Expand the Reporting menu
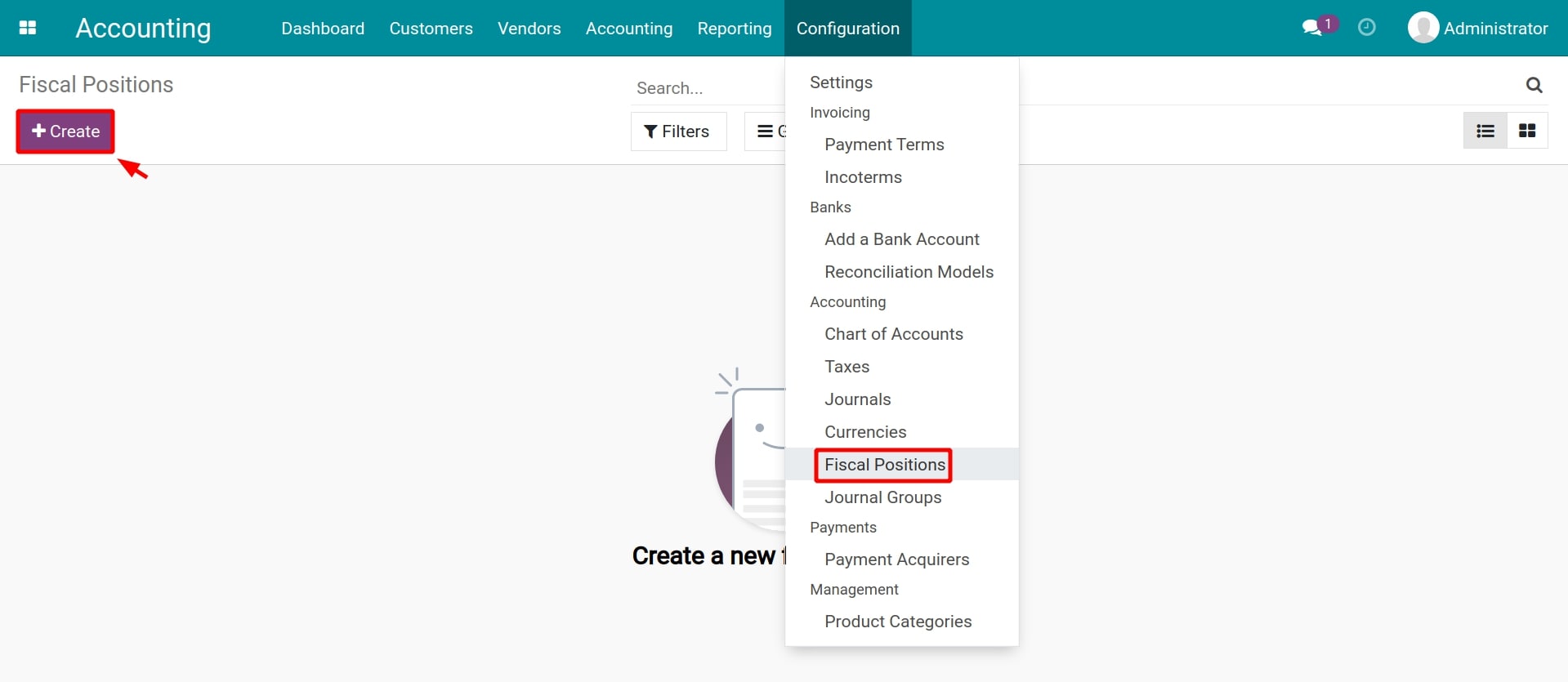The width and height of the screenshot is (1568, 682). pos(734,29)
